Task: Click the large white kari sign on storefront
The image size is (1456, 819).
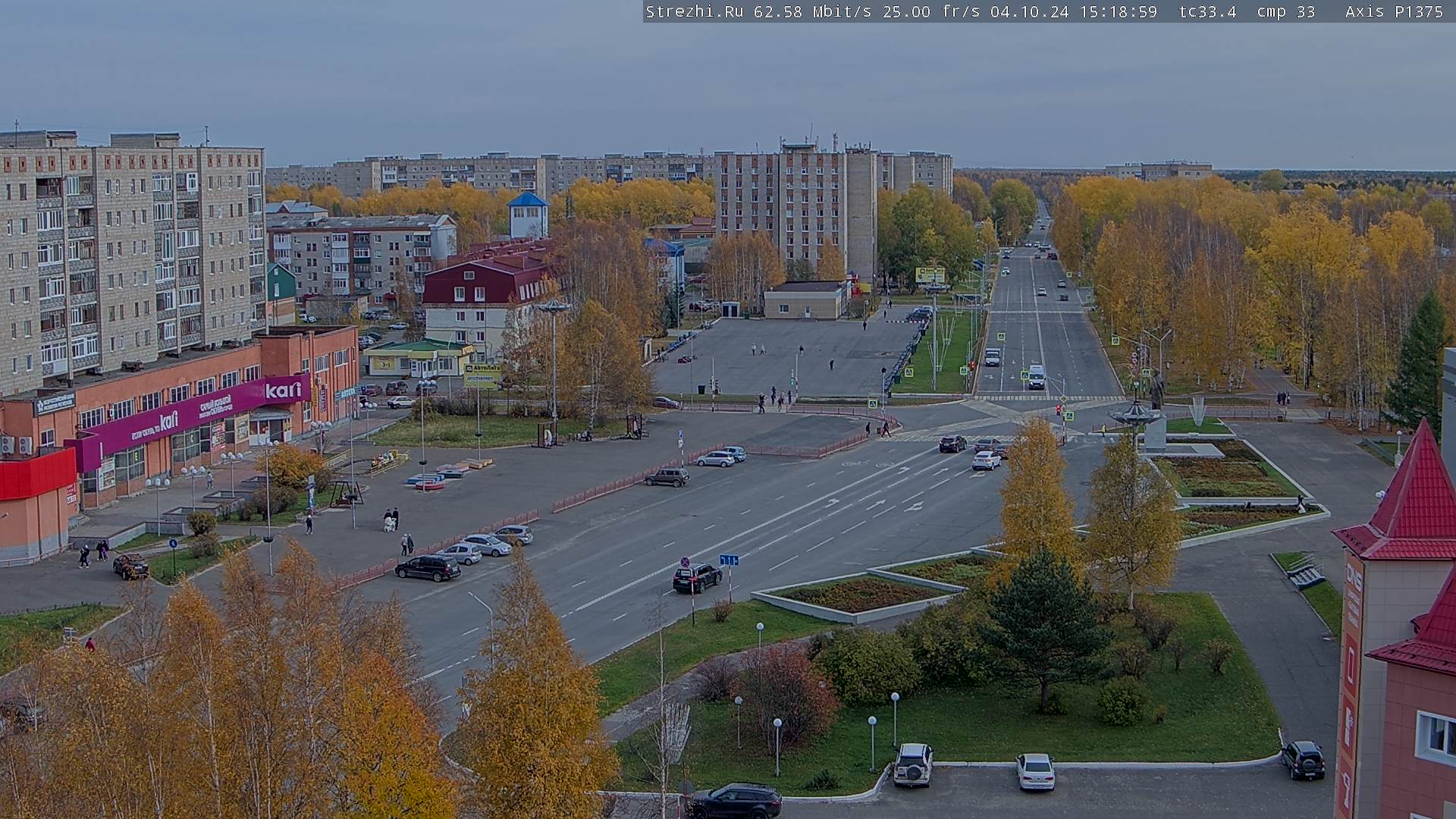Action: pos(283,391)
